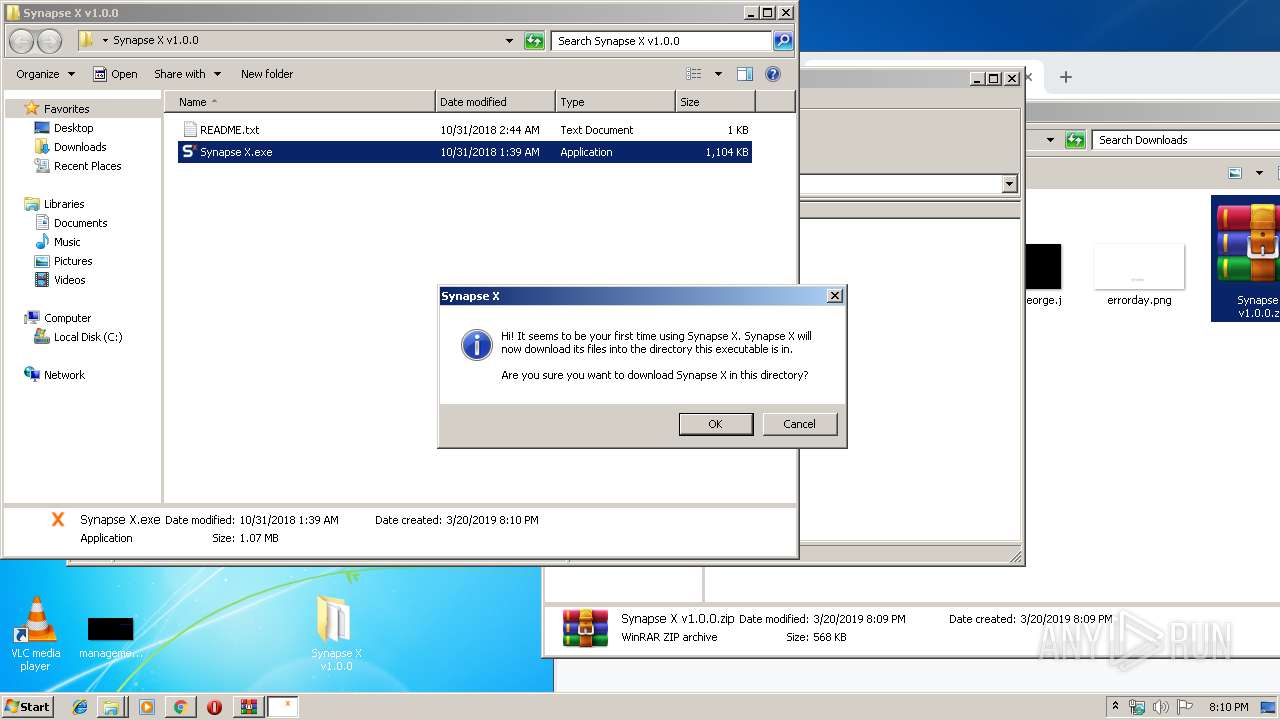Open Desktop in the navigation pane
The width and height of the screenshot is (1280, 720).
pyautogui.click(x=73, y=128)
